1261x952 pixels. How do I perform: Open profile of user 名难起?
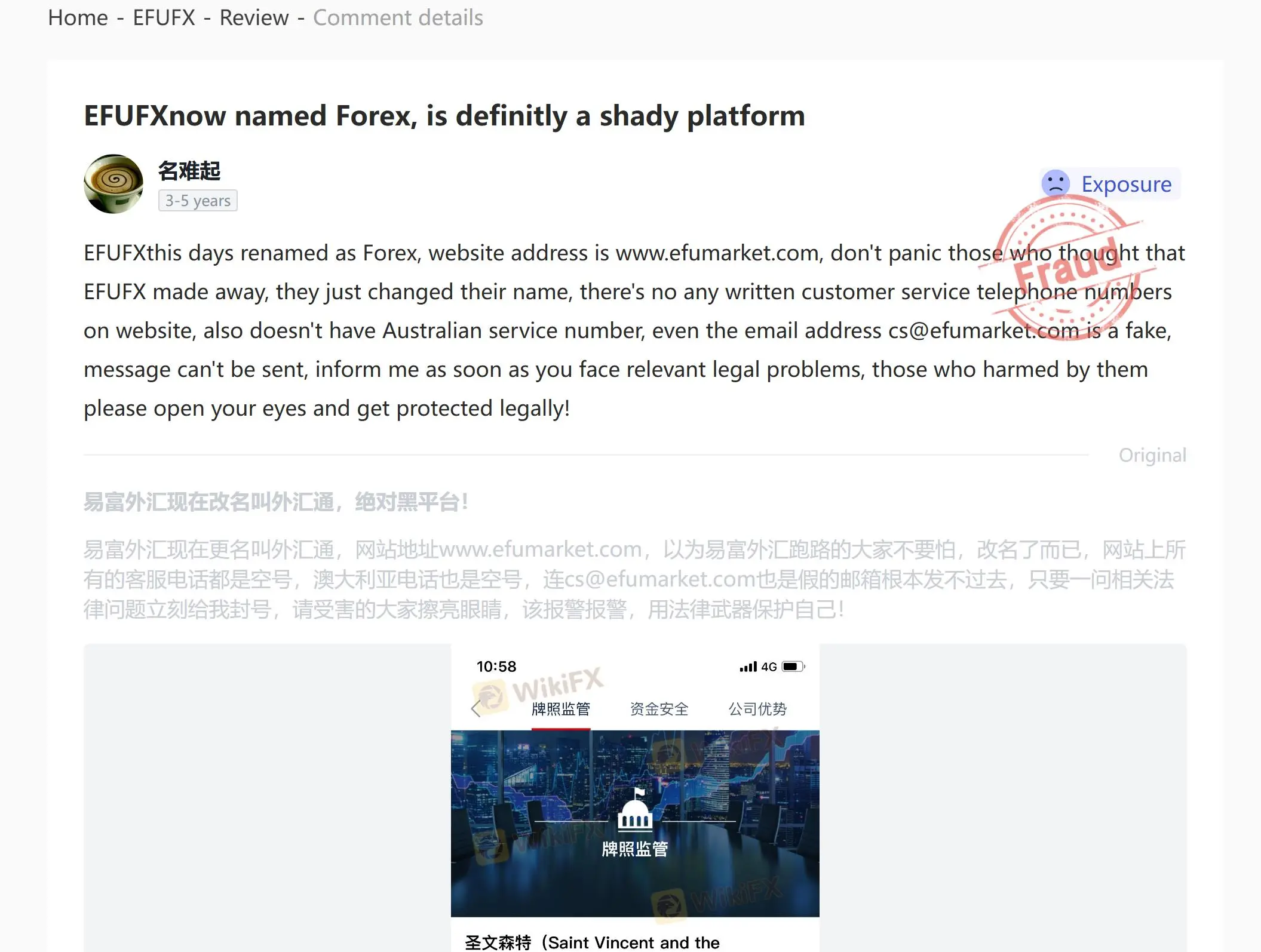[x=189, y=171]
